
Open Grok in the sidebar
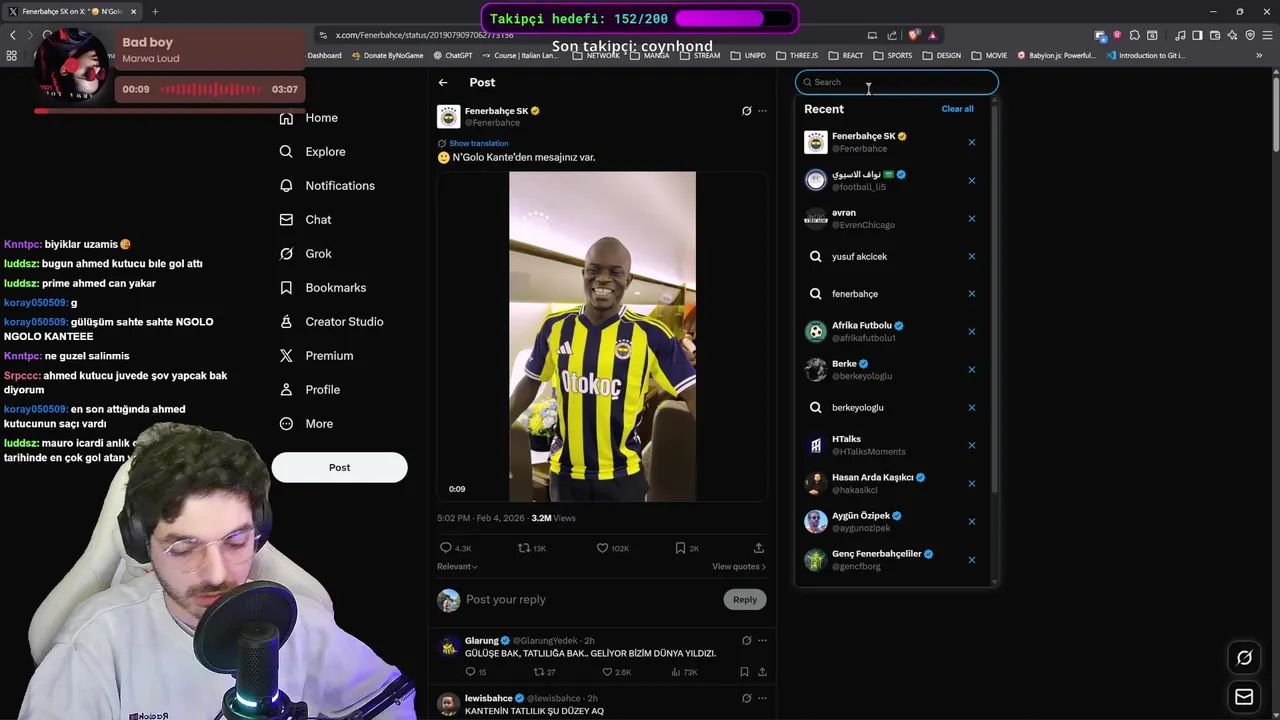(305, 254)
